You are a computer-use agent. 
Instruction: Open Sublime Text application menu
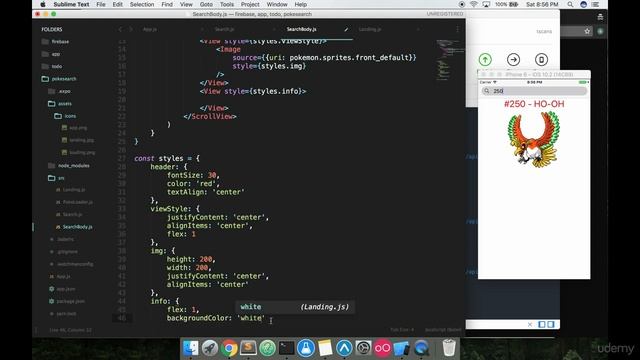point(71,4)
